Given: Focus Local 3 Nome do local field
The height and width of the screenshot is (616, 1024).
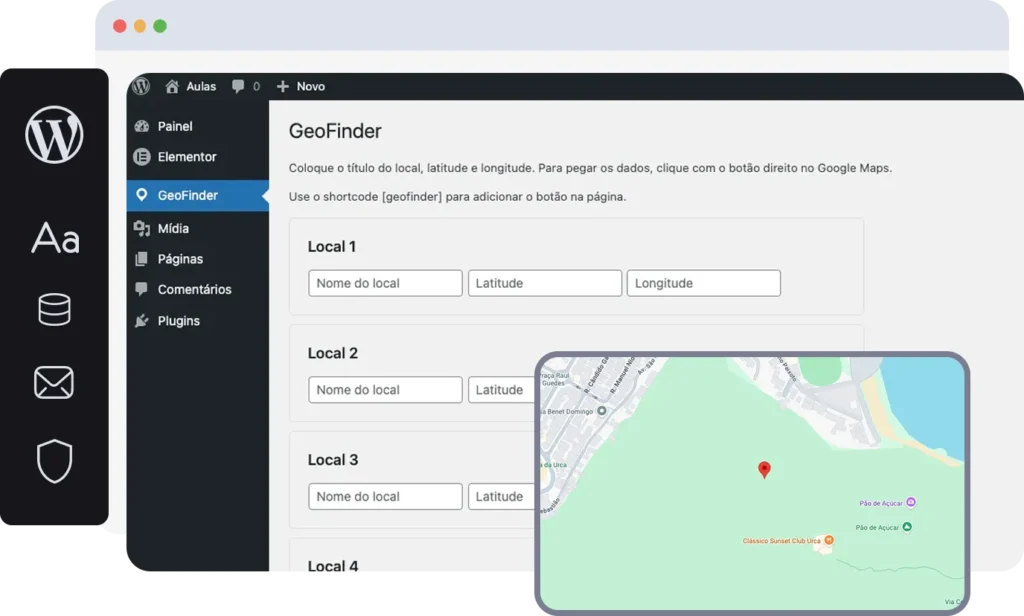Looking at the screenshot, I should (385, 496).
